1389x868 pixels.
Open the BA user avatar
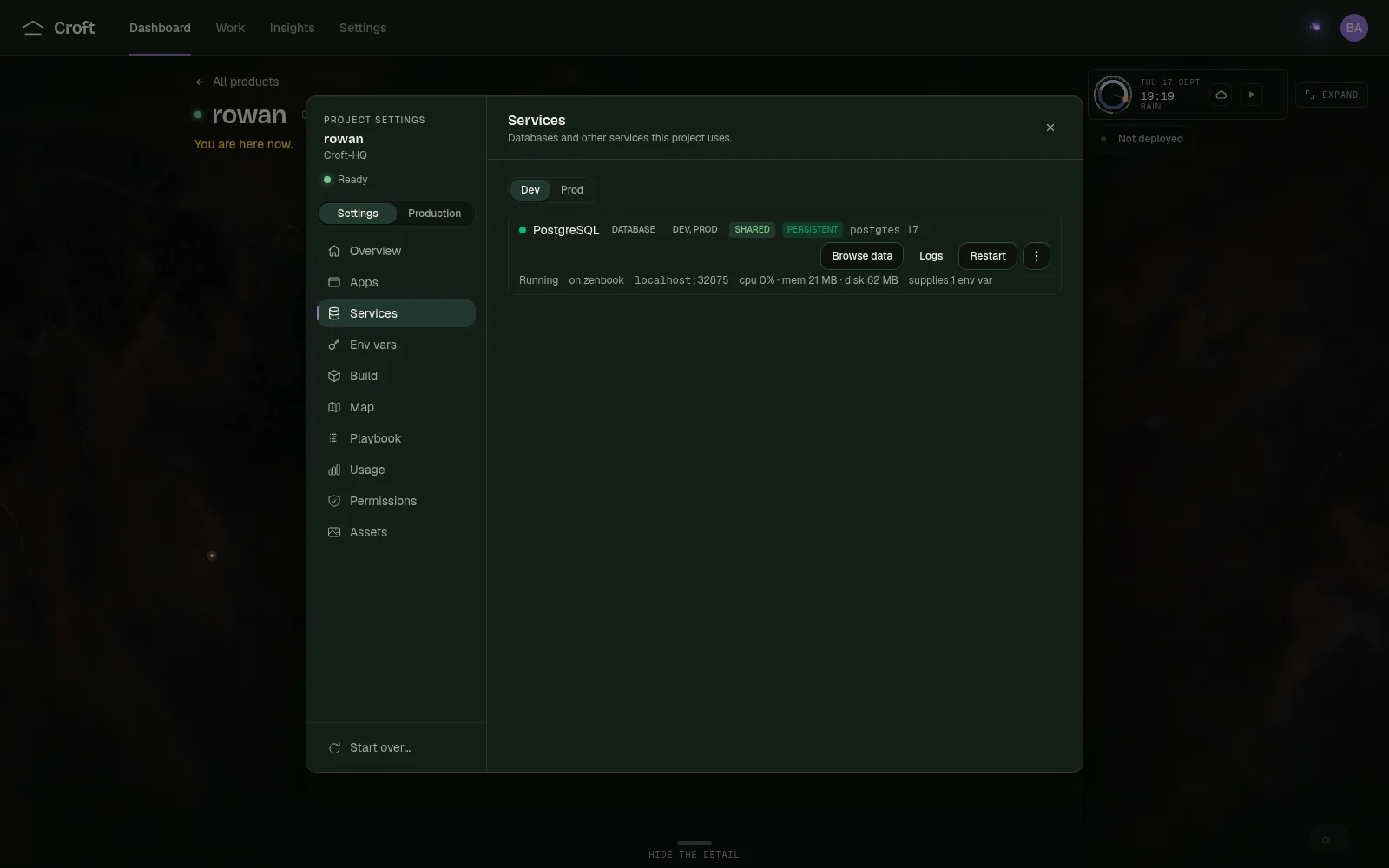point(1353,28)
